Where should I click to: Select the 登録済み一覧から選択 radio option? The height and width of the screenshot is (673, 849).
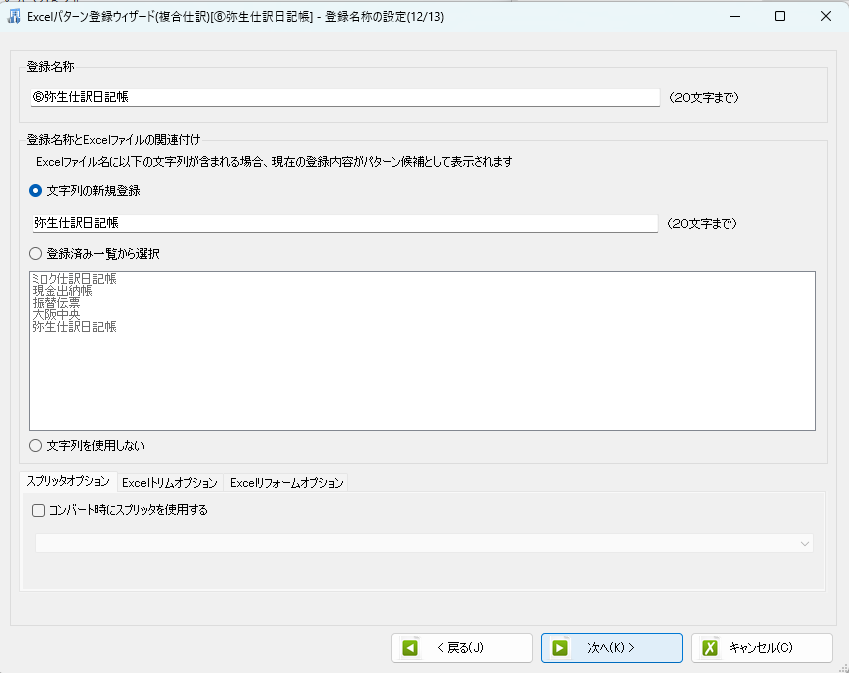click(x=36, y=254)
